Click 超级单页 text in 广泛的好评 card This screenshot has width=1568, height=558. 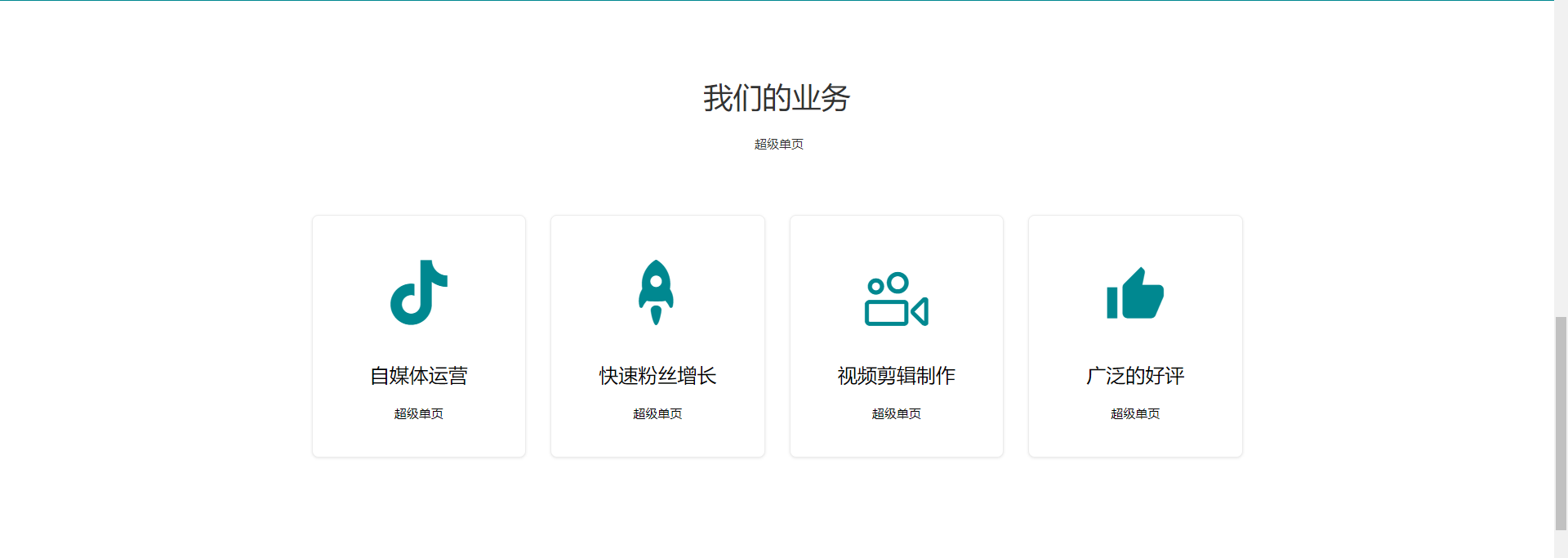[1135, 413]
